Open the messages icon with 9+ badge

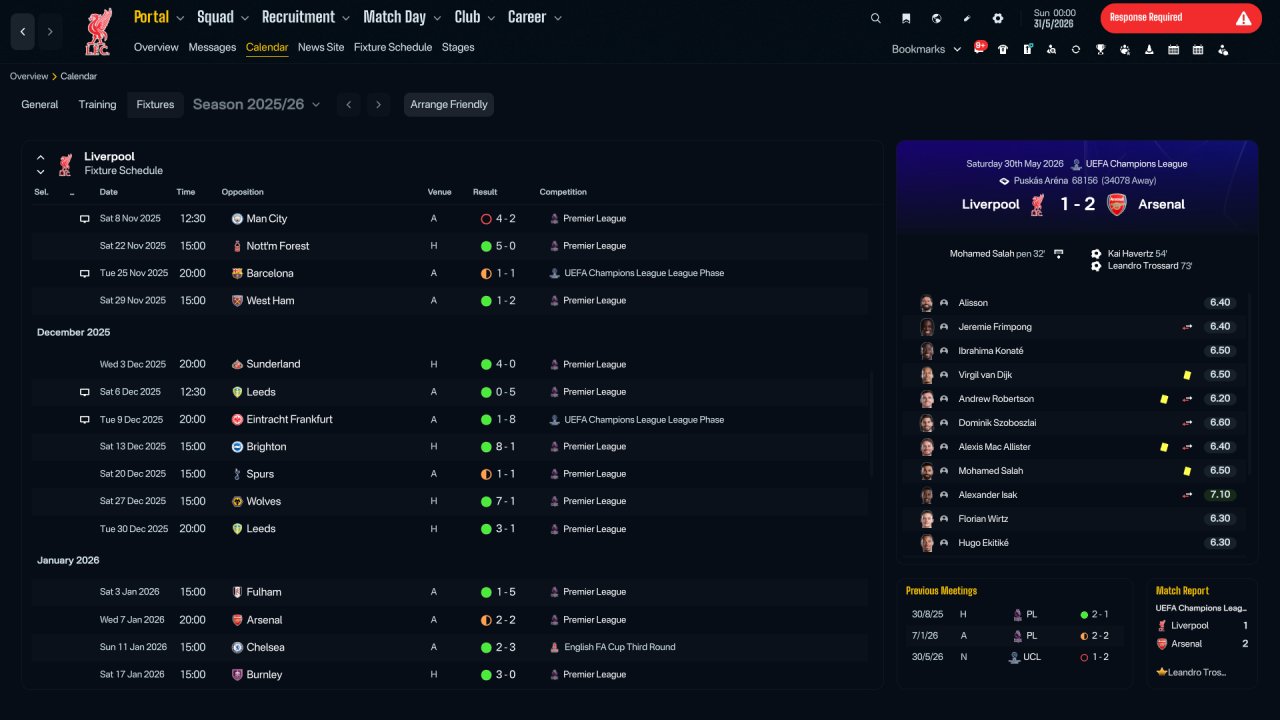click(x=980, y=48)
